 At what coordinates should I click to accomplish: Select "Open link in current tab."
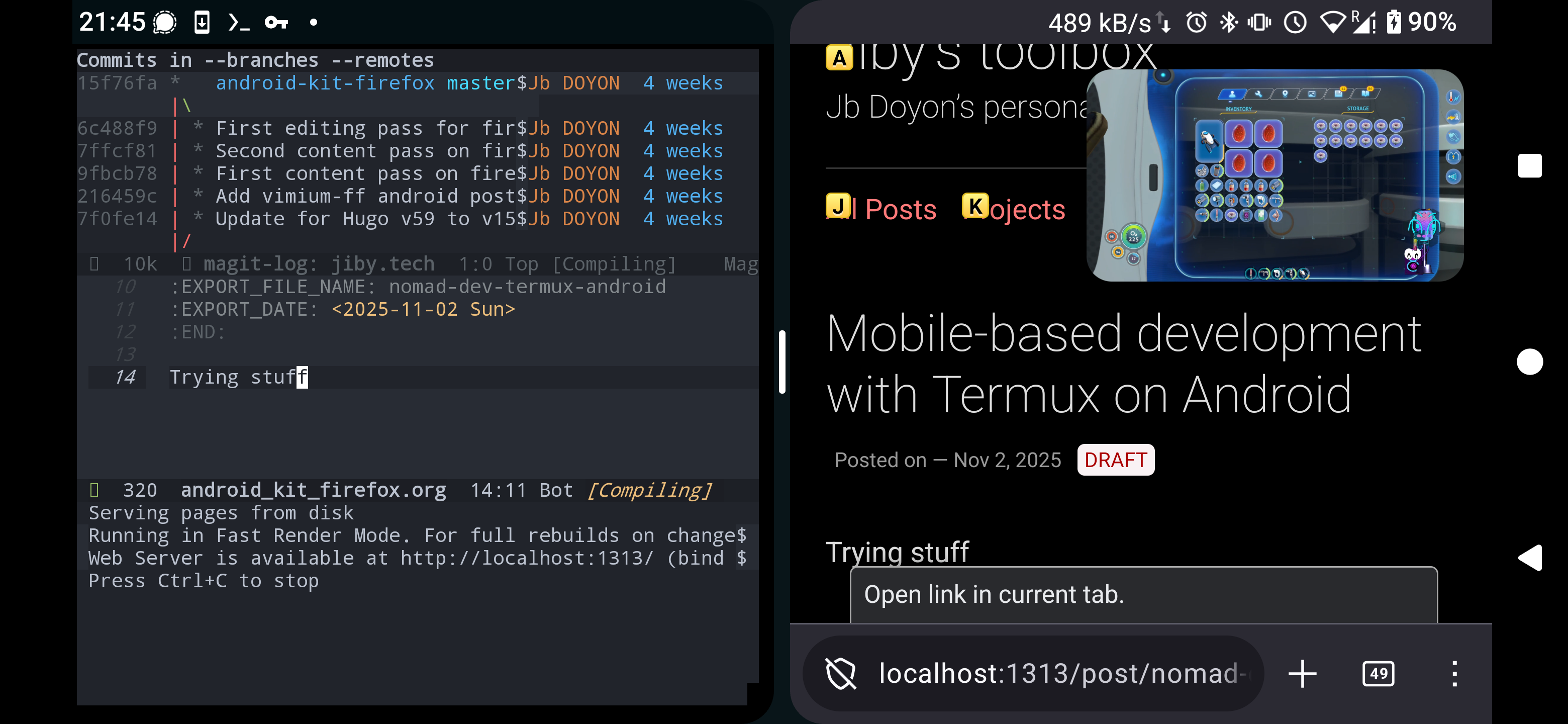tap(994, 594)
